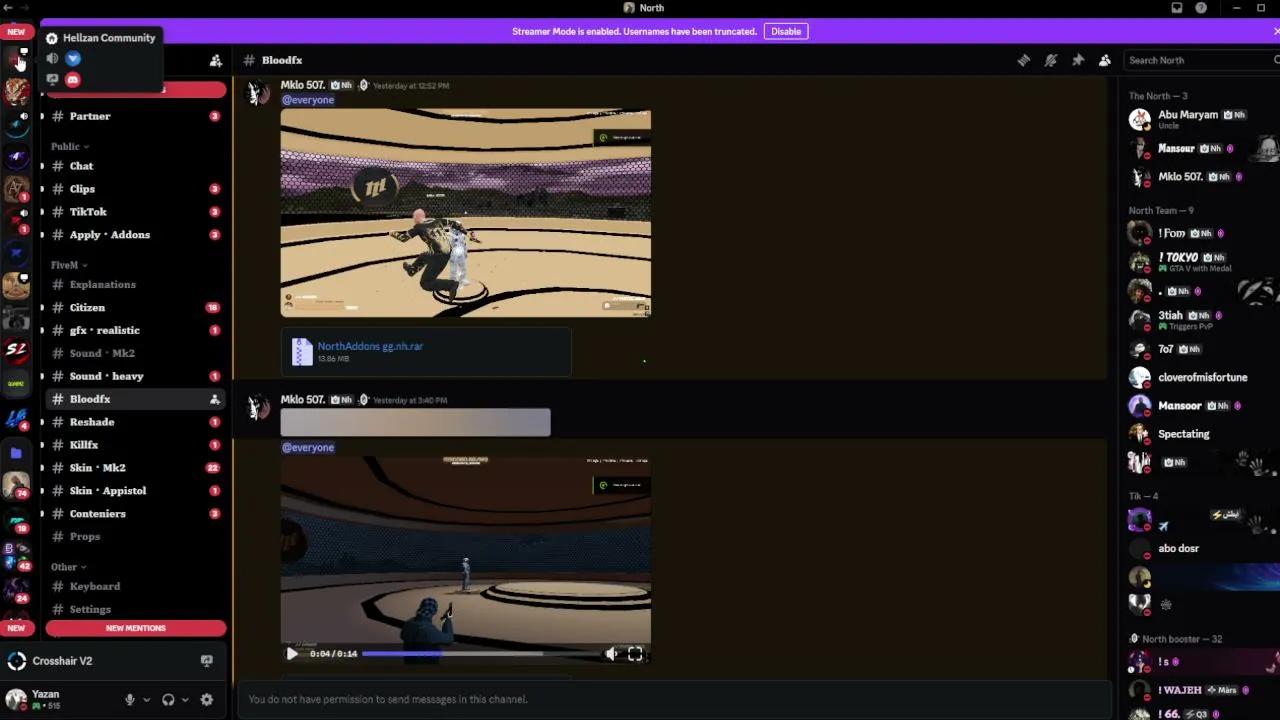The width and height of the screenshot is (1280, 720).
Task: Open the Inbox icon in title bar
Action: pyautogui.click(x=1177, y=8)
